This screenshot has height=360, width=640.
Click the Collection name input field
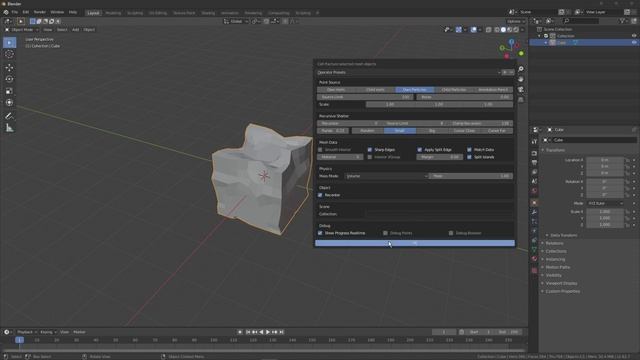(439, 214)
